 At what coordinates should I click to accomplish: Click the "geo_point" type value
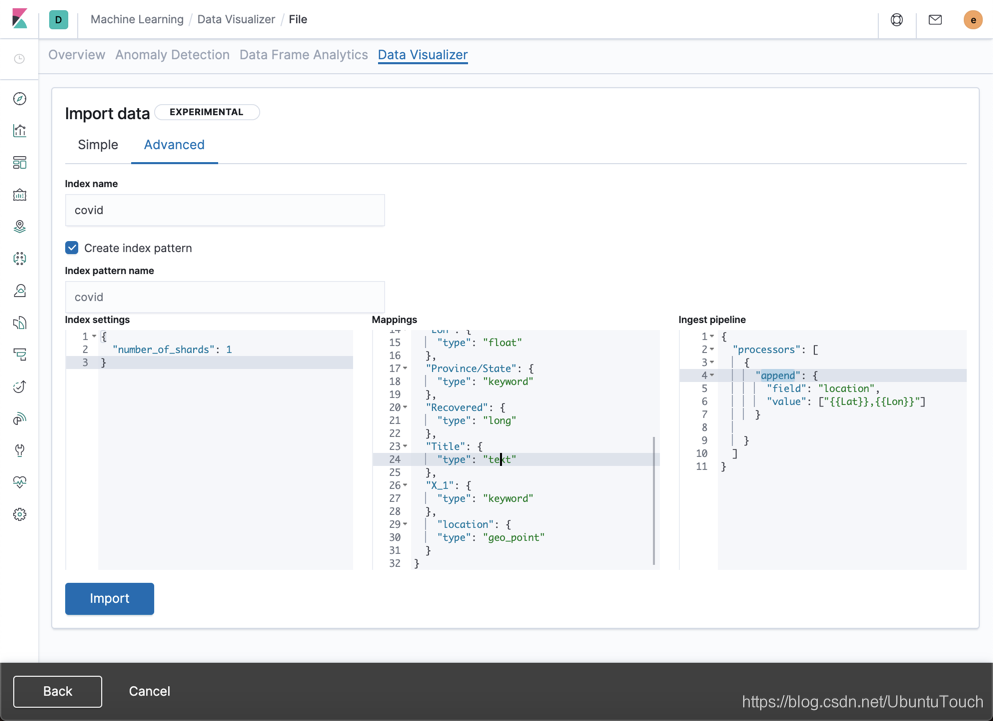coord(514,537)
